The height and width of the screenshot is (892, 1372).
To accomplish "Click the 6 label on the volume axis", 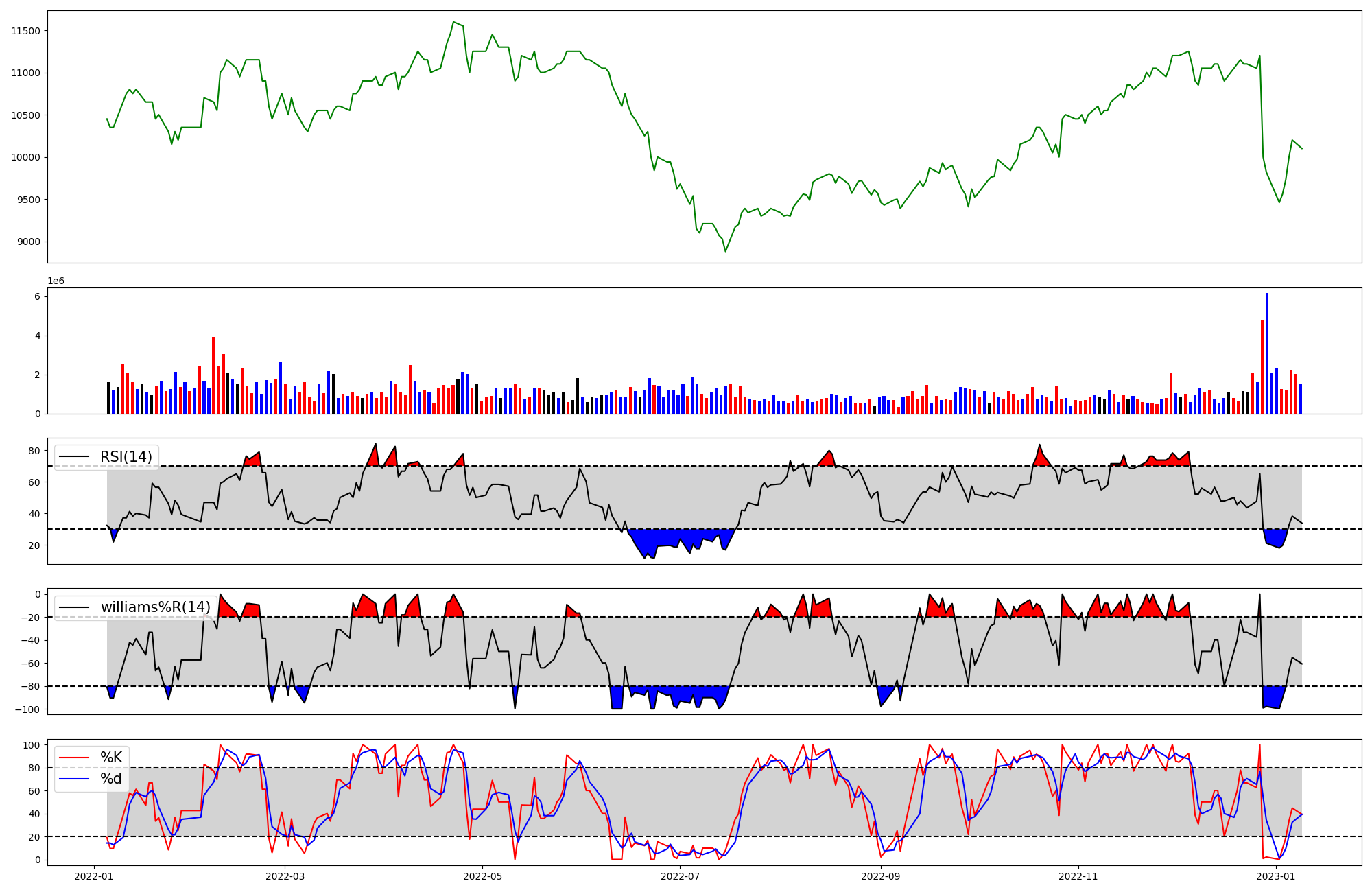I will pos(37,297).
